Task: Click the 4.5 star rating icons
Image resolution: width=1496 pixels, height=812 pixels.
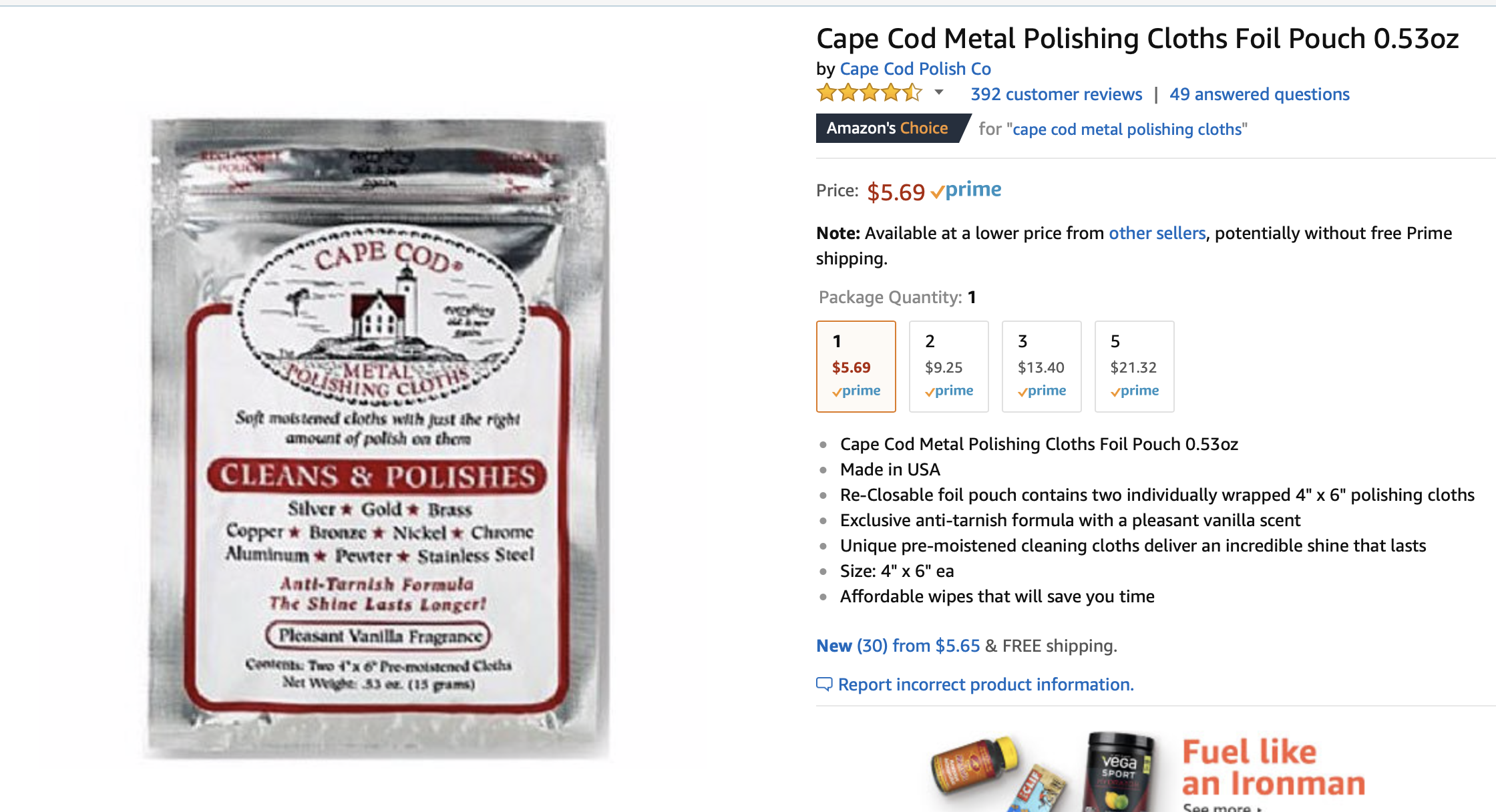Action: point(870,93)
